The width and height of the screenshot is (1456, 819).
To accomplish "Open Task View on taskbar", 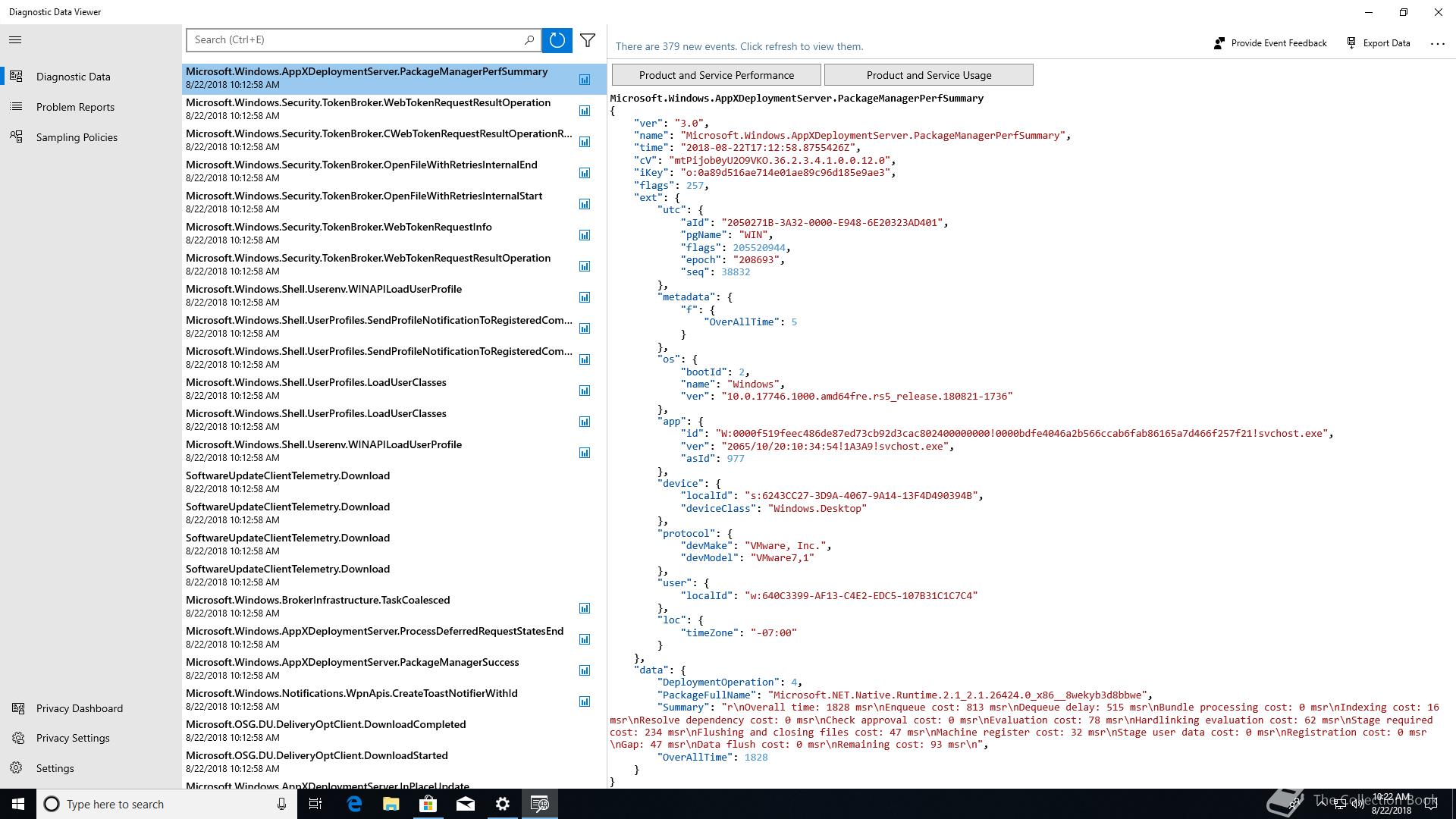I will click(x=315, y=804).
